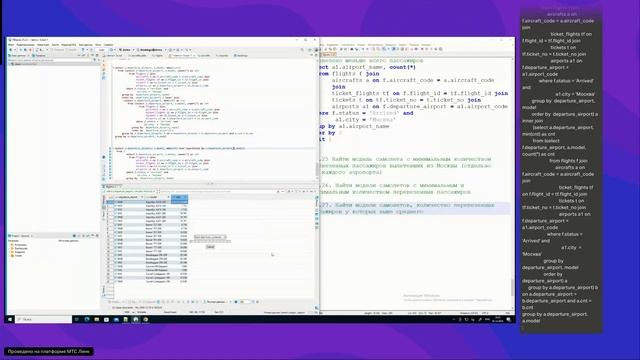Open the Справка menu in DBeaver

(x=109, y=45)
